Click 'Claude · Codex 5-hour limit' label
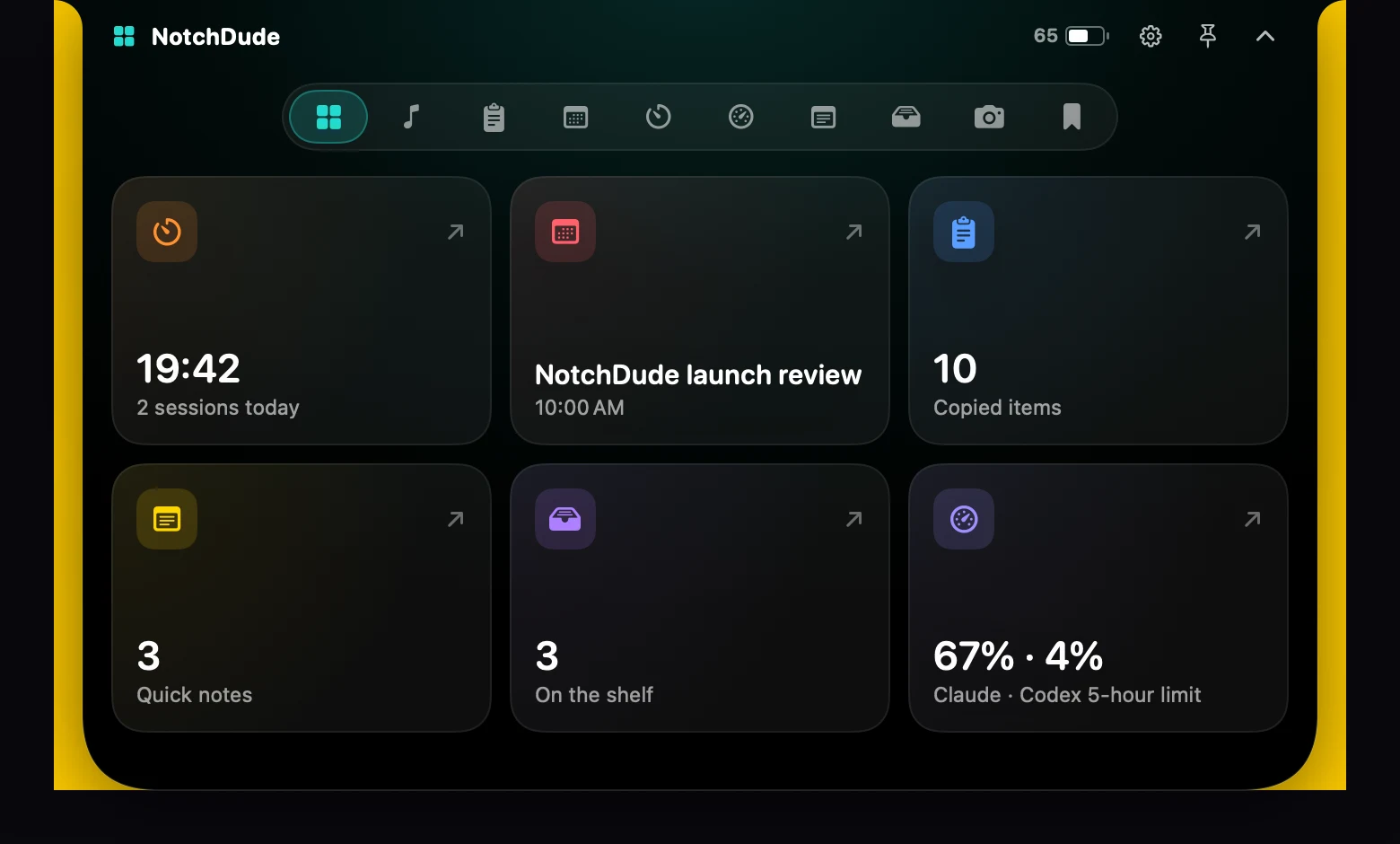Viewport: 1400px width, 844px height. coord(1067,695)
